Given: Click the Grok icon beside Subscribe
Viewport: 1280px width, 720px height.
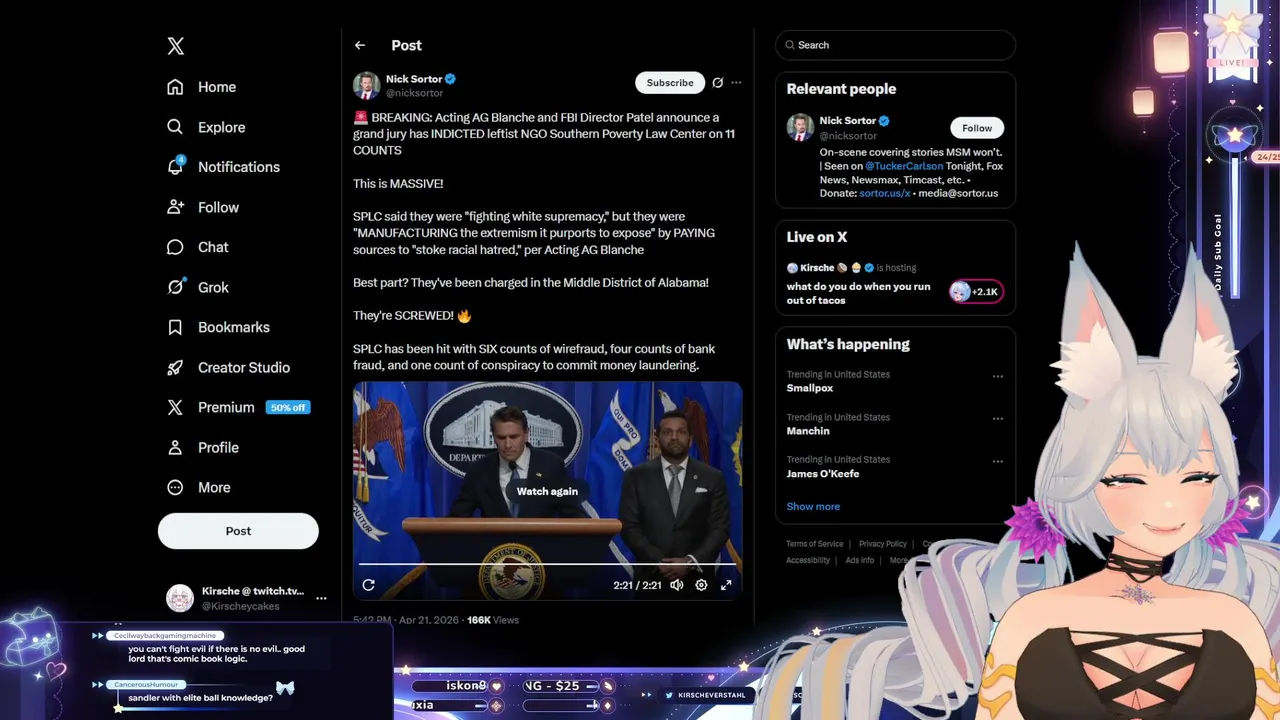Looking at the screenshot, I should [717, 83].
